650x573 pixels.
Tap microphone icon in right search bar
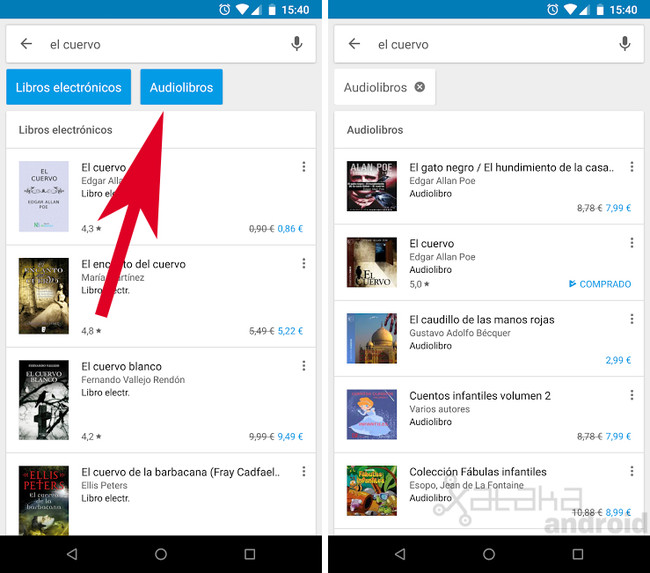tap(625, 44)
